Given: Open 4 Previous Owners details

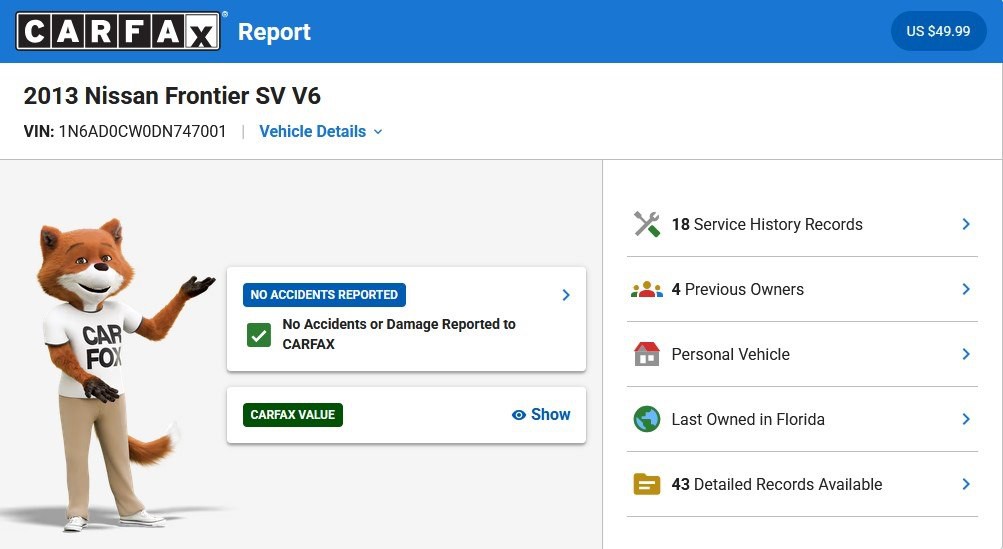Looking at the screenshot, I should tap(802, 289).
